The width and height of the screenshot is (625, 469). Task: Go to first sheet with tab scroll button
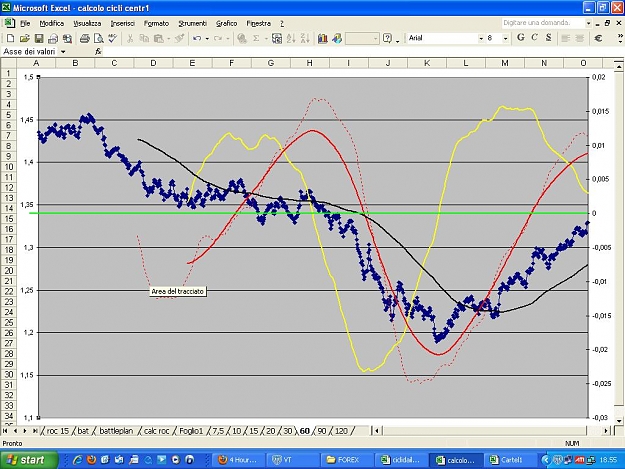click(x=5, y=431)
